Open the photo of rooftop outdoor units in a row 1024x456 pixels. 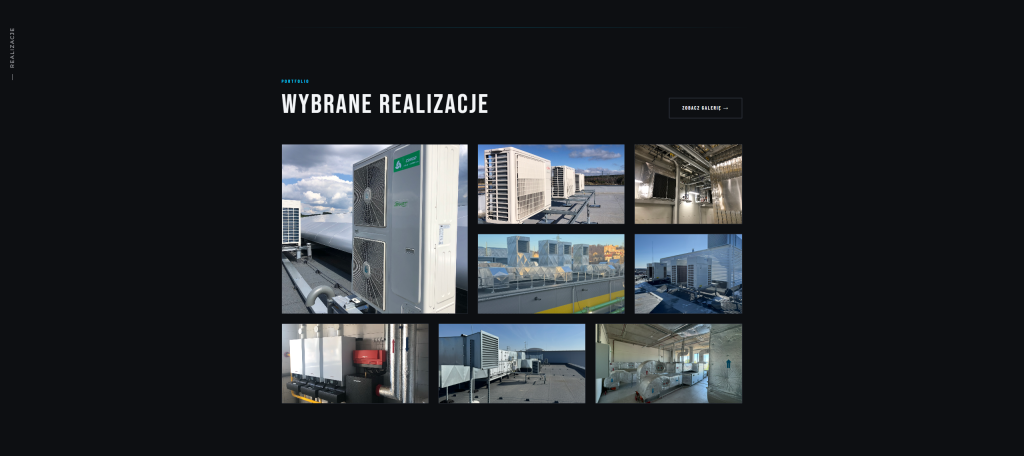(x=551, y=184)
